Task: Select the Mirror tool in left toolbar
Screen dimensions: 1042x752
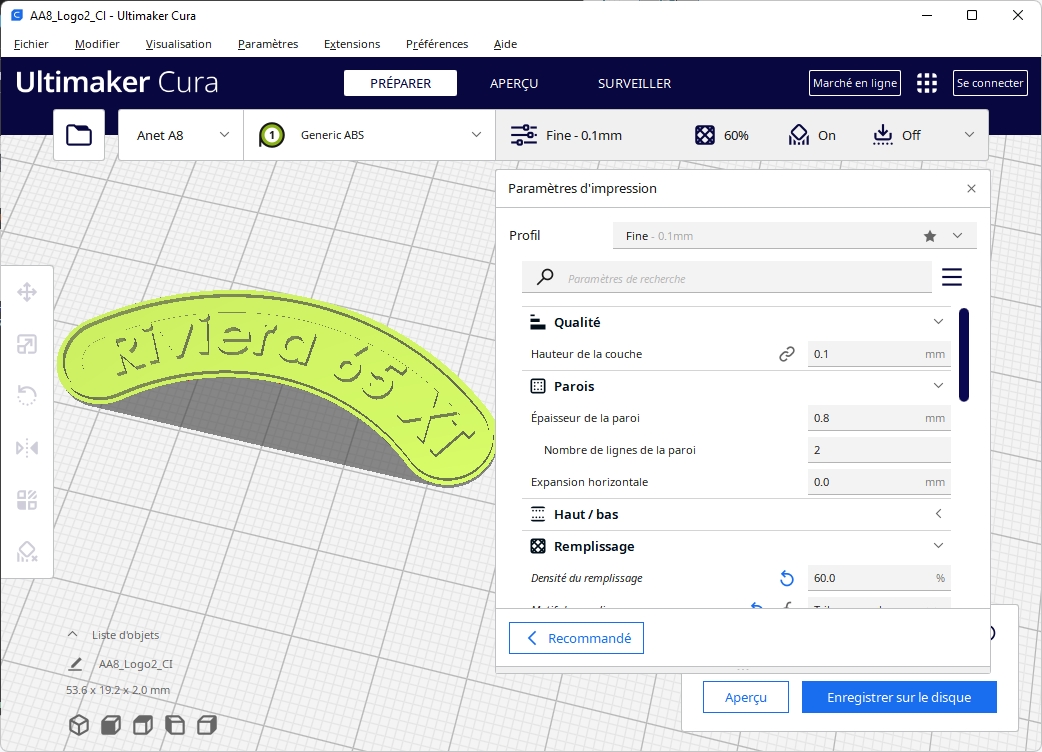Action: point(27,448)
